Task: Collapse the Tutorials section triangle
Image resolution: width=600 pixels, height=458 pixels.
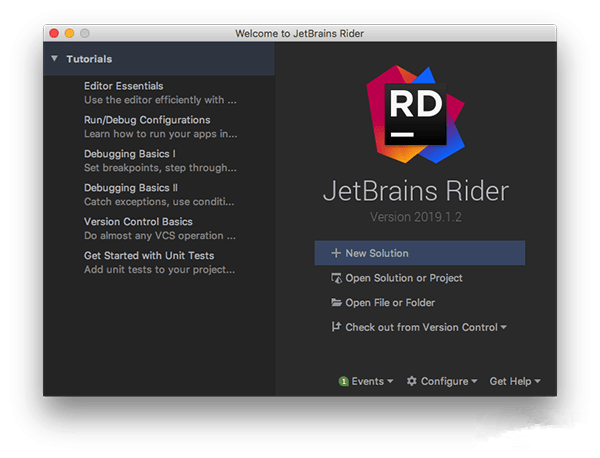Action: (x=54, y=59)
